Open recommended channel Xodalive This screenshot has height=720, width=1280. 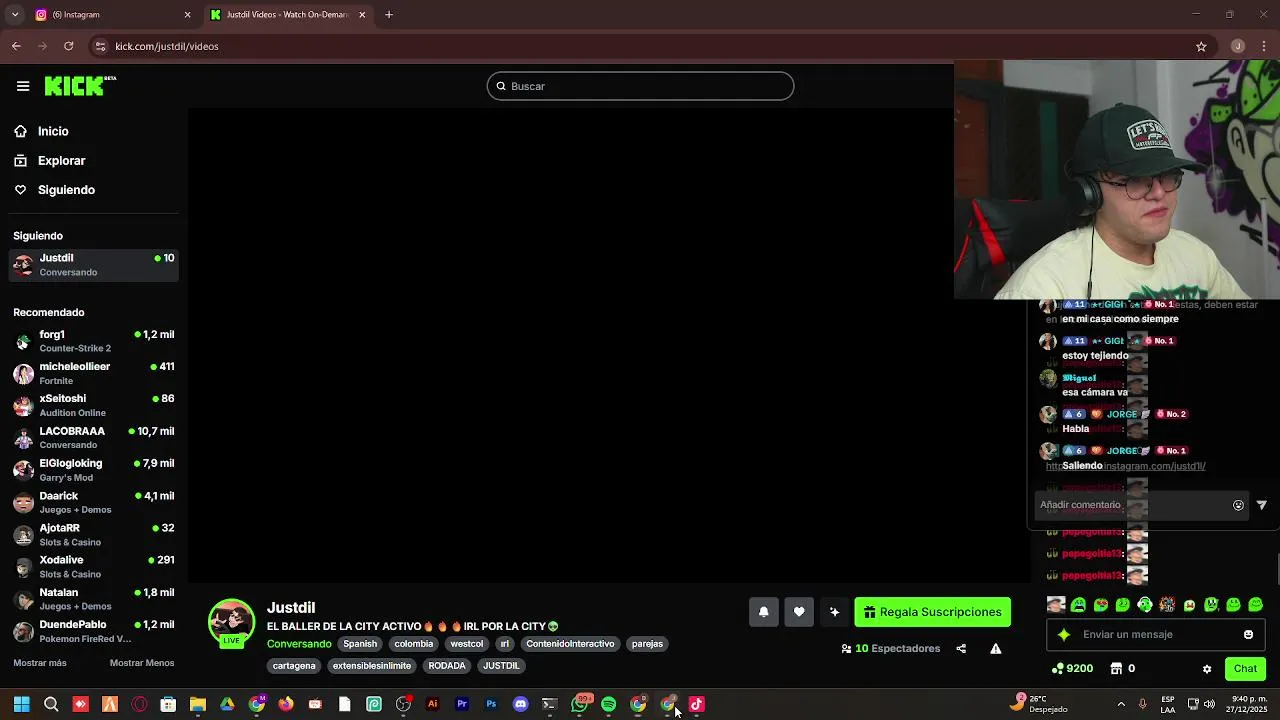[x=93, y=567]
